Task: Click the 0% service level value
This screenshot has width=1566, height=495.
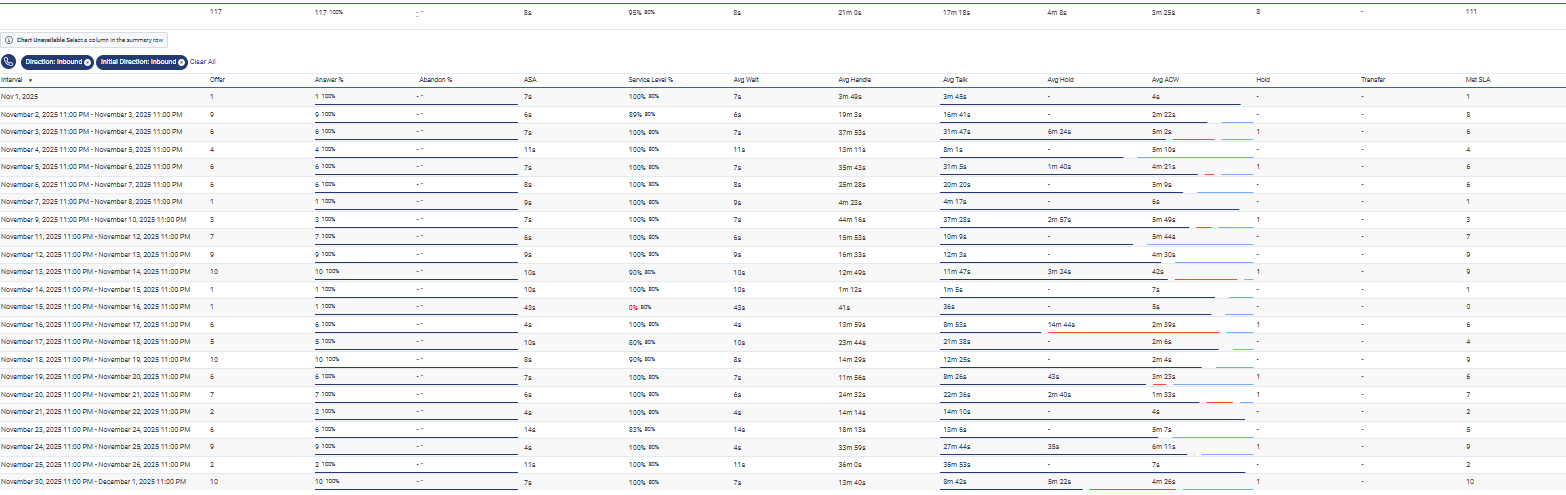Action: click(x=633, y=307)
